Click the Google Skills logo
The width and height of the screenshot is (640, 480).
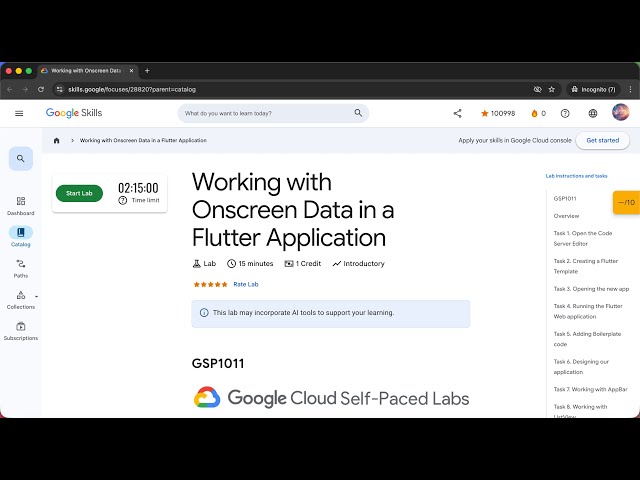74,113
